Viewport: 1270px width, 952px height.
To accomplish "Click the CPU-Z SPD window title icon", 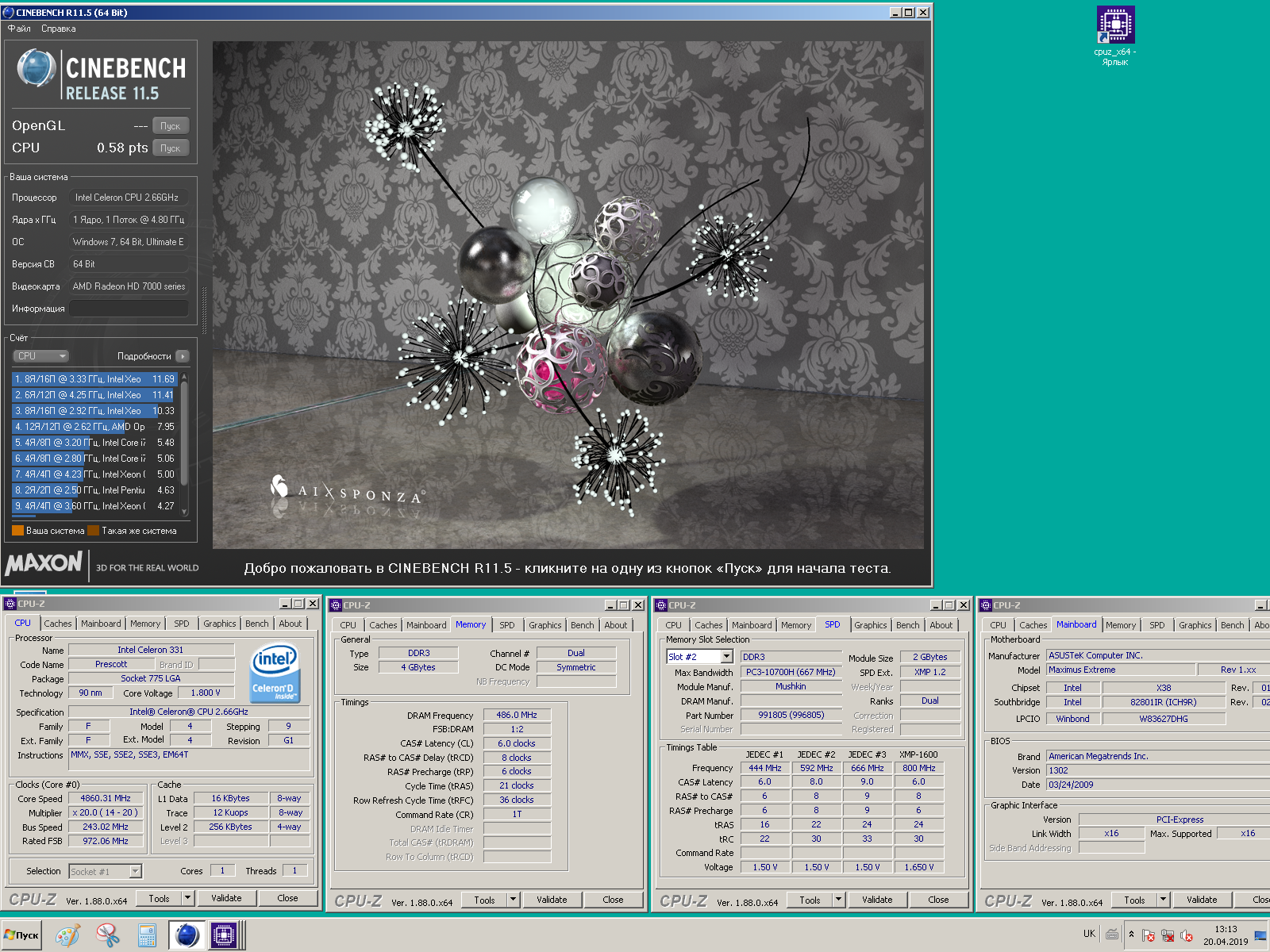I will coord(661,605).
